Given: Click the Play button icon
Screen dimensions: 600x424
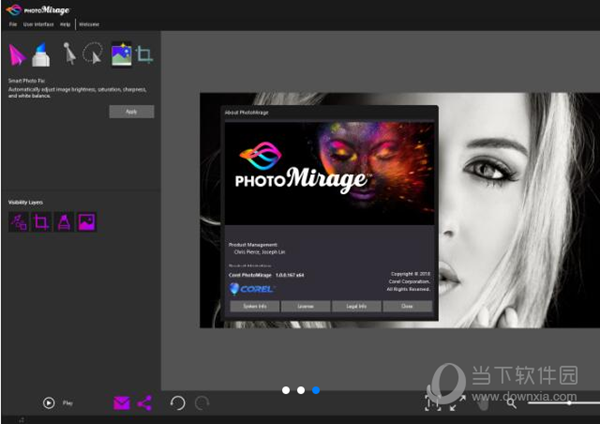Looking at the screenshot, I should (x=49, y=403).
